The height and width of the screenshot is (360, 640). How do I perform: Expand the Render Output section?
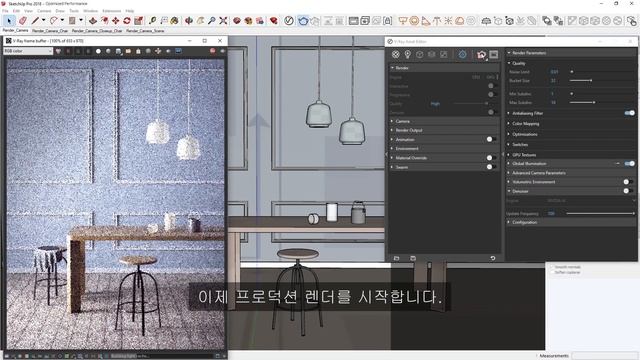pos(444,130)
